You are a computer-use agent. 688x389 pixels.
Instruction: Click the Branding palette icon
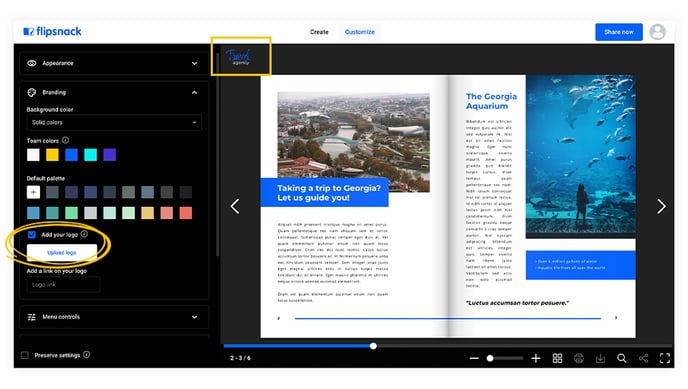(32, 93)
